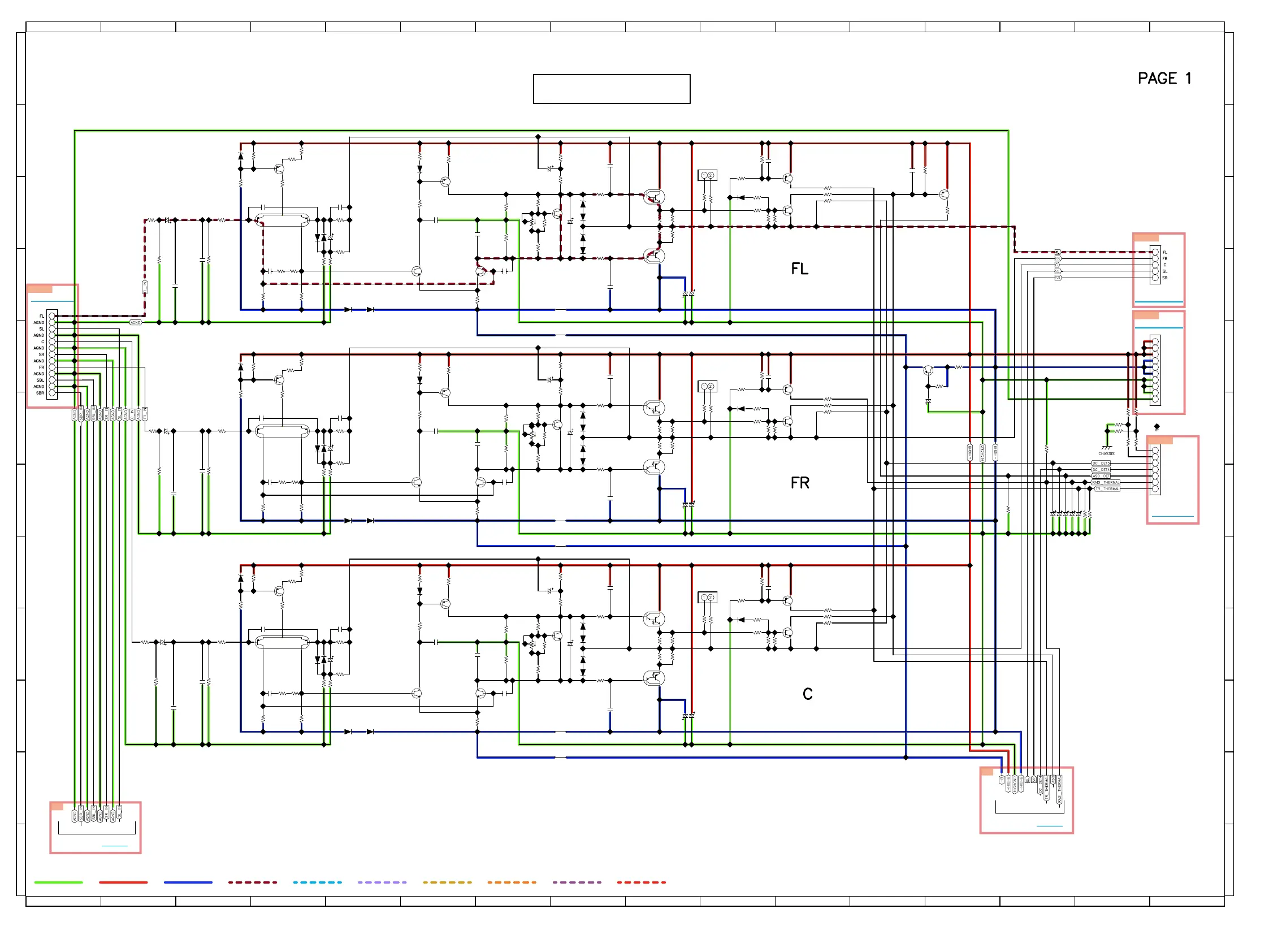
Task: Click the orange dashed legend line
Action: tap(512, 882)
